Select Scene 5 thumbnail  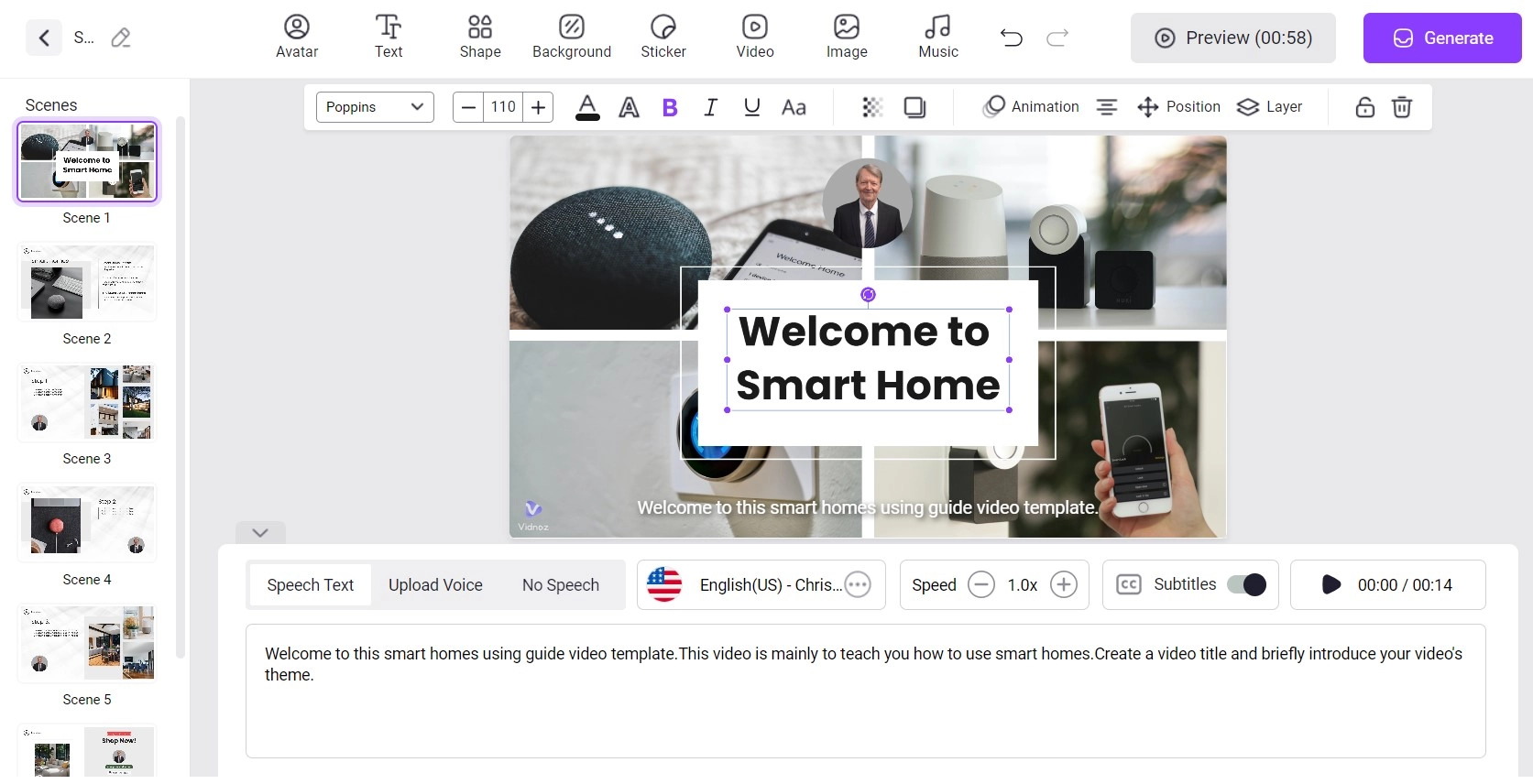click(87, 643)
